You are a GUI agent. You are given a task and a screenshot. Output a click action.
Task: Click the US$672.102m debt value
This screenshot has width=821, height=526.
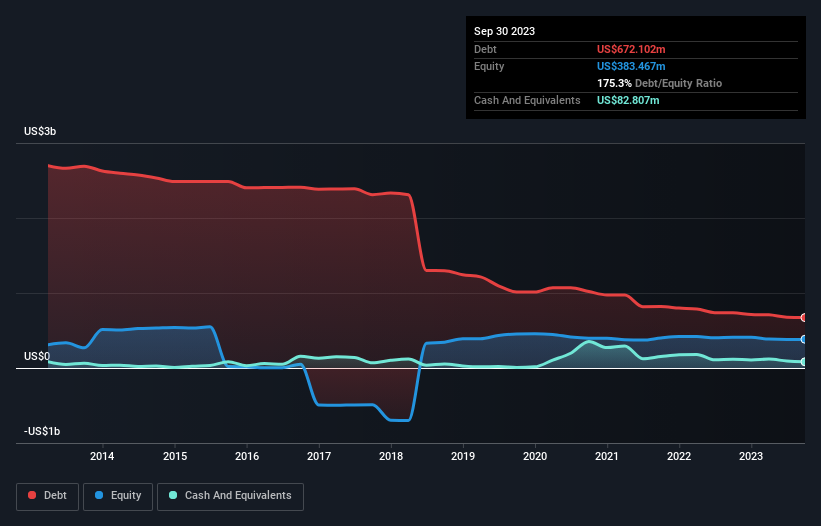pyautogui.click(x=631, y=49)
